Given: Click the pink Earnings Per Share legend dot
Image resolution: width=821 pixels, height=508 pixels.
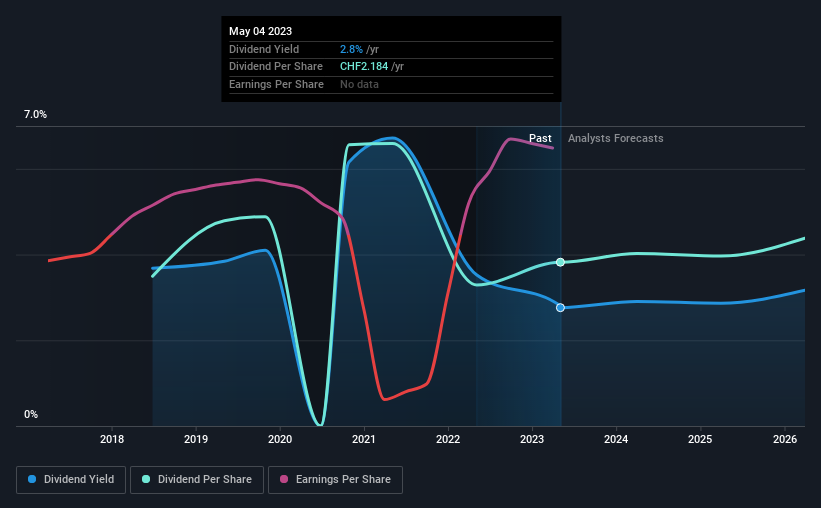Looking at the screenshot, I should (x=284, y=479).
